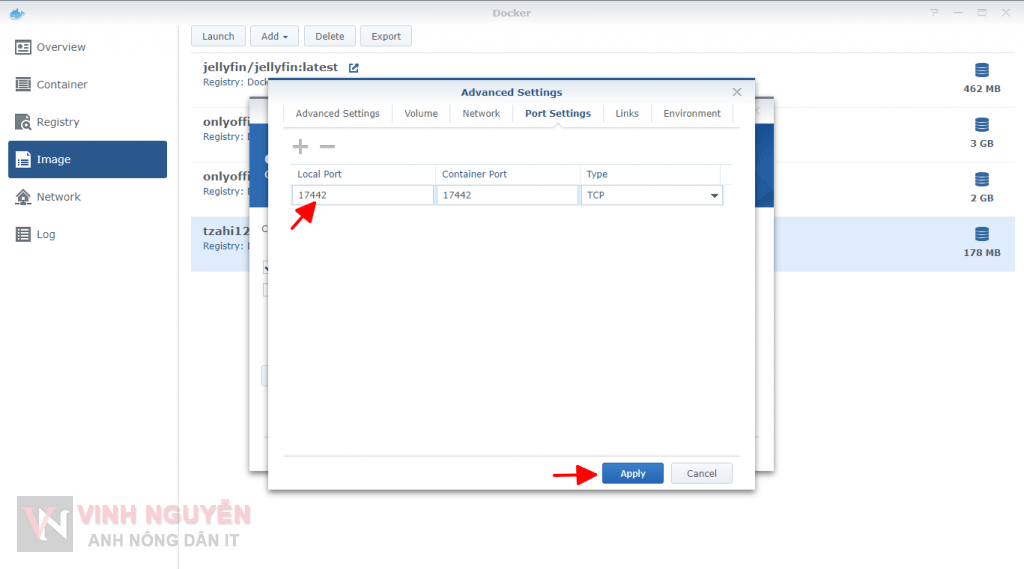Close the Advanced Settings dialog
Screen dimensions: 1024x569
(x=737, y=92)
